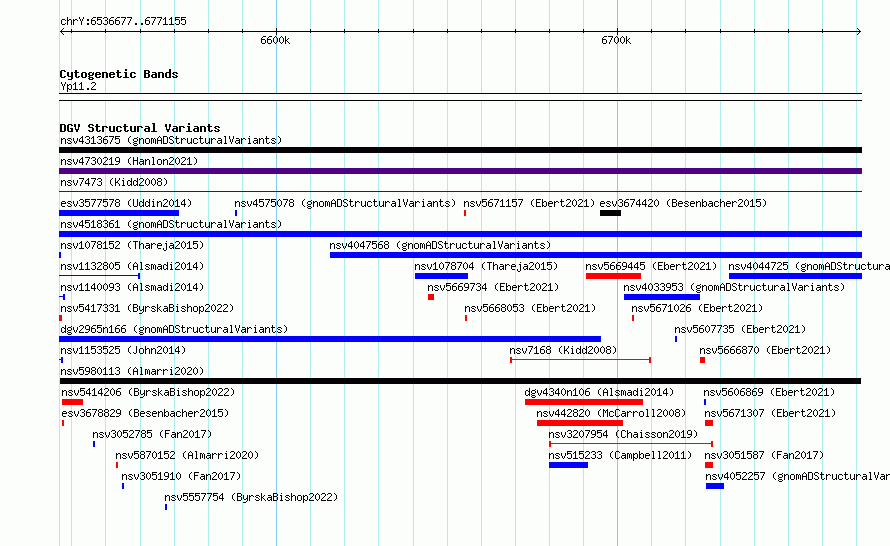This screenshot has width=890, height=546.
Task: Select the long blue dgv2965n166 bar
Action: point(330,339)
